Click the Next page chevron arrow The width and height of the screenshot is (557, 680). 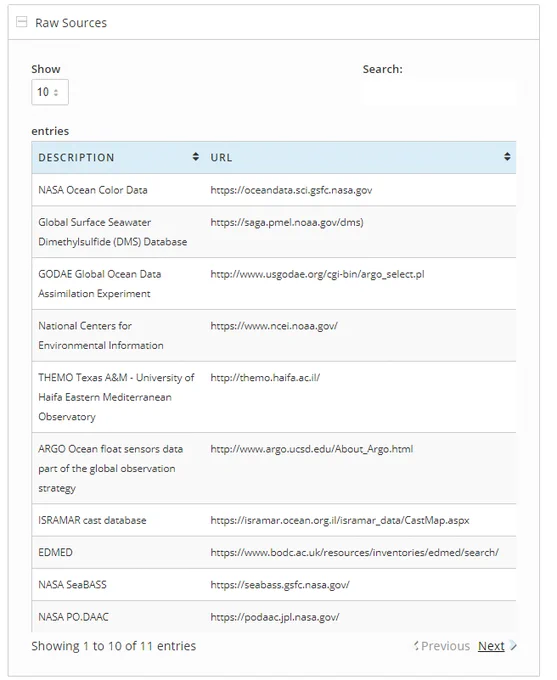coord(514,646)
